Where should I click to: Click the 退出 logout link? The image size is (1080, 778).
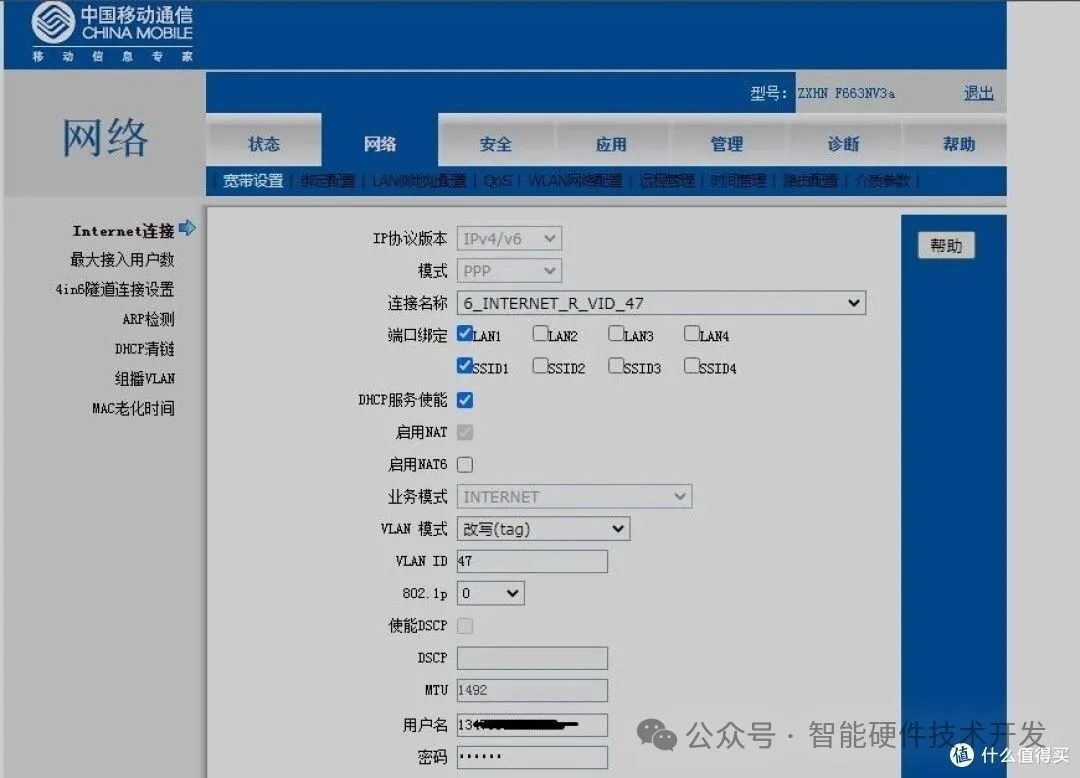pos(977,92)
